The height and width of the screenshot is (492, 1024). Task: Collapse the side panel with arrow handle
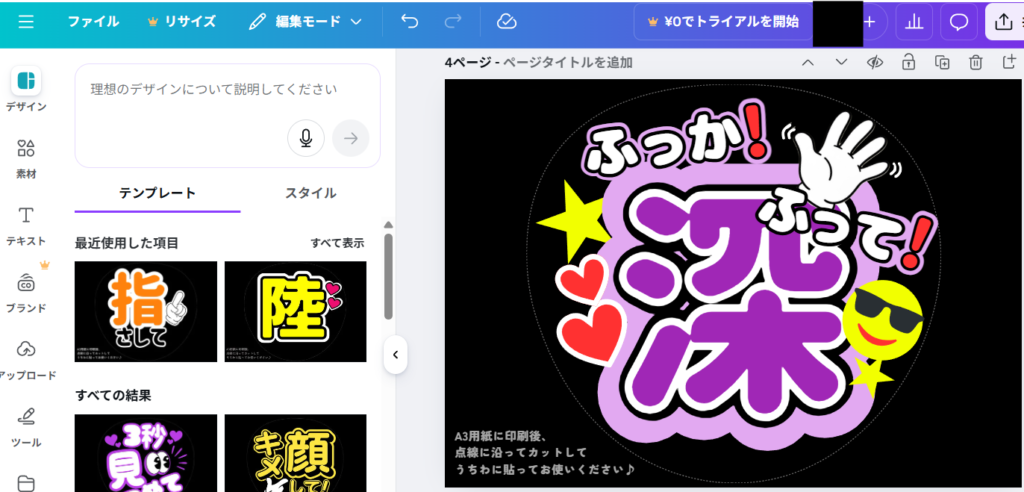point(395,354)
